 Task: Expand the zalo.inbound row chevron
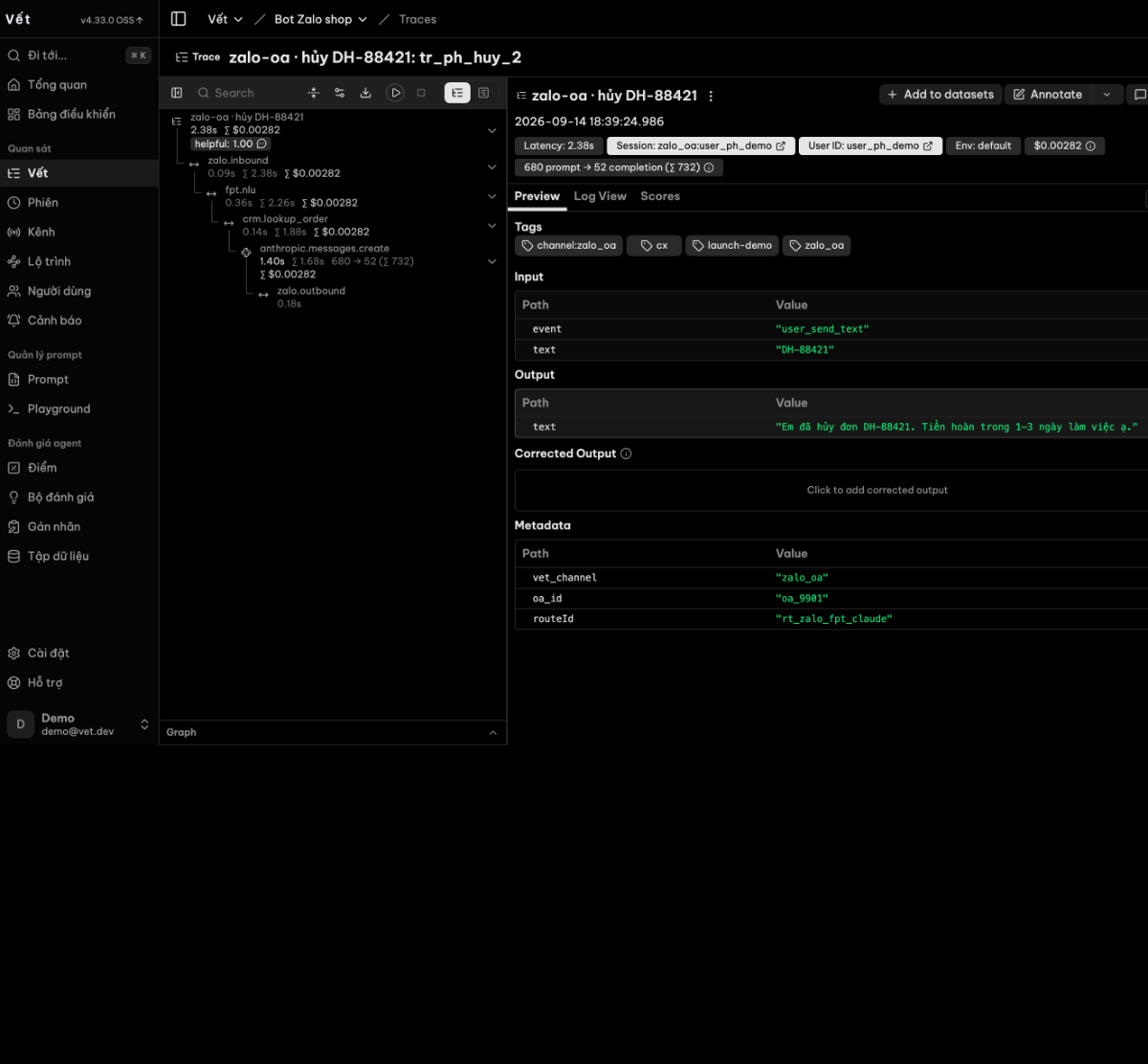[492, 167]
